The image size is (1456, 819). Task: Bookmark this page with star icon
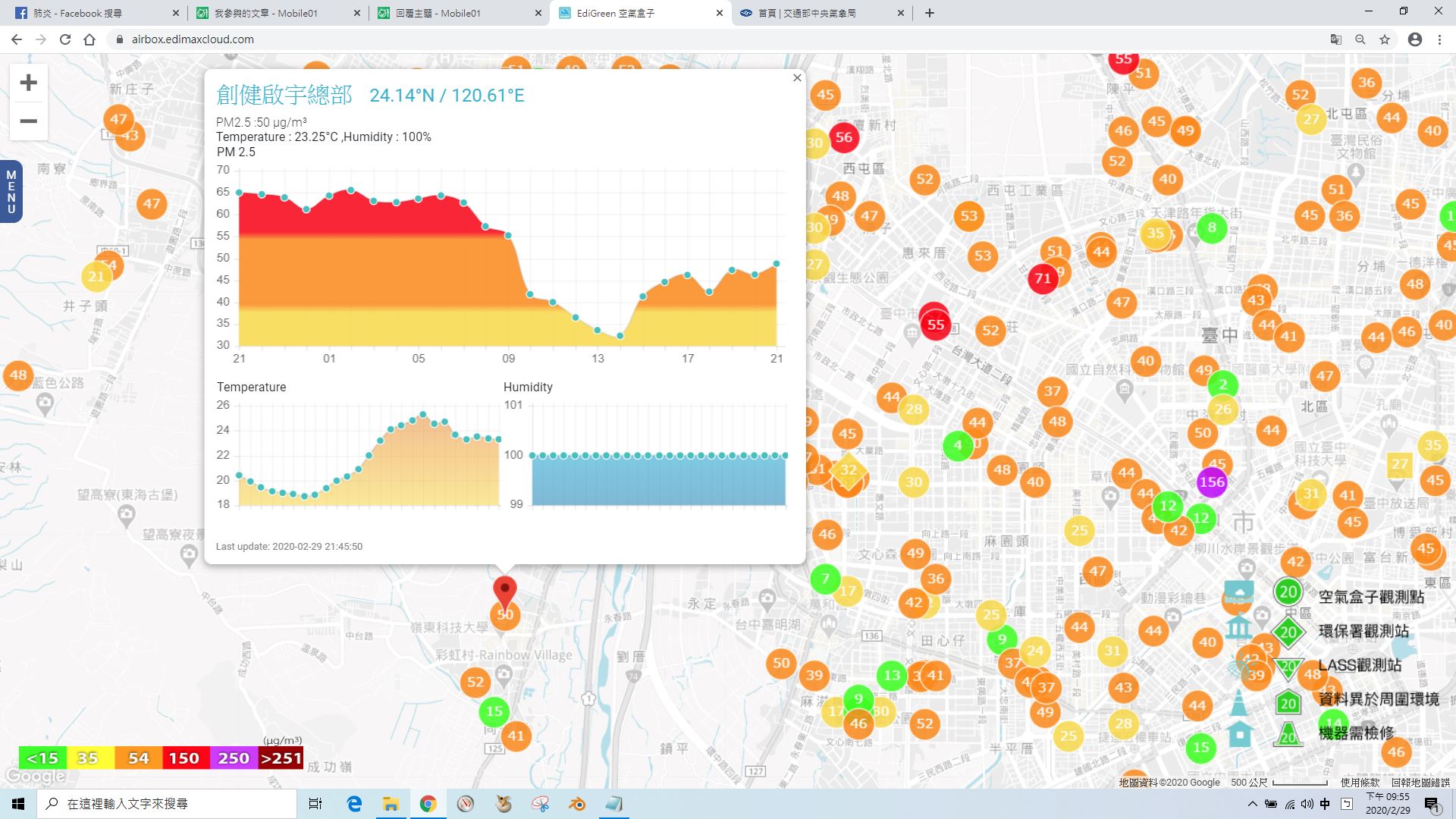coord(1385,39)
